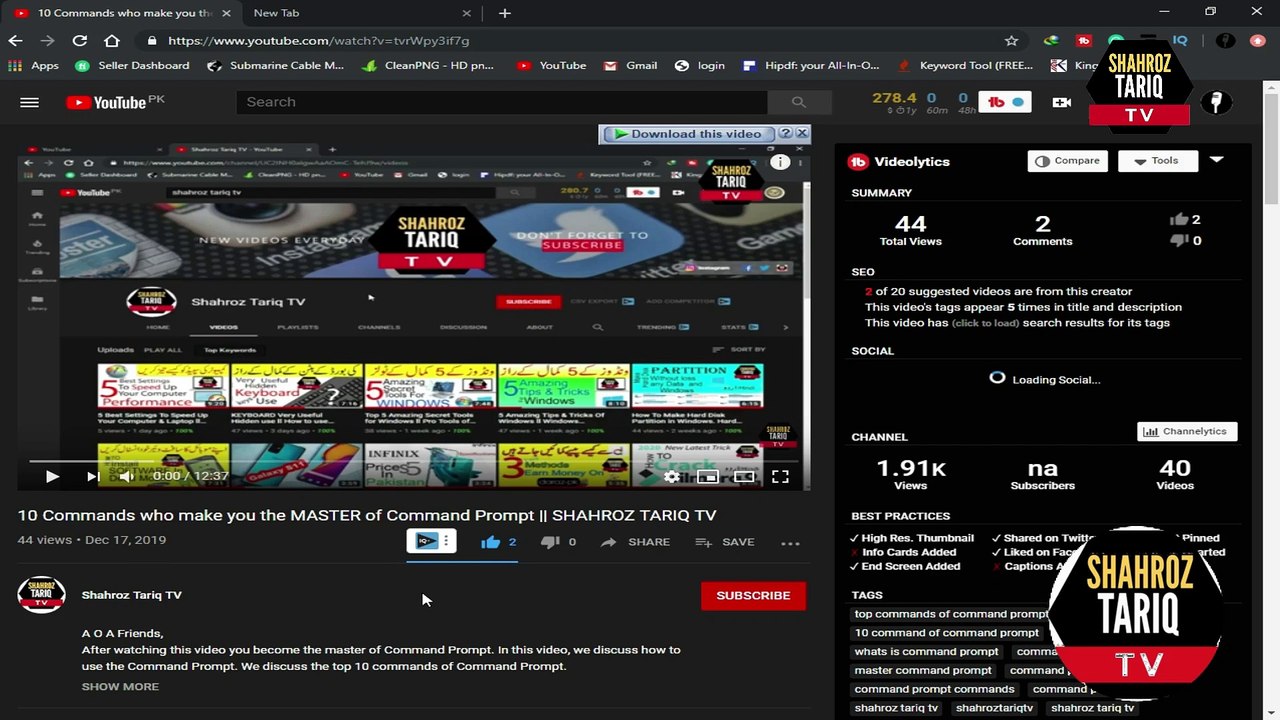Click the video info icon in player

tap(780, 162)
